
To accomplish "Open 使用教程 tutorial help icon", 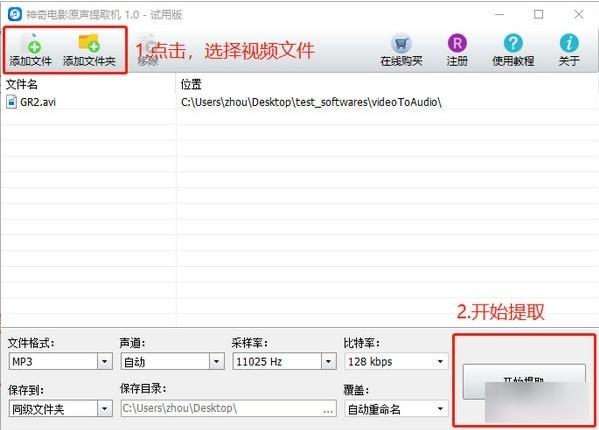I will click(513, 43).
